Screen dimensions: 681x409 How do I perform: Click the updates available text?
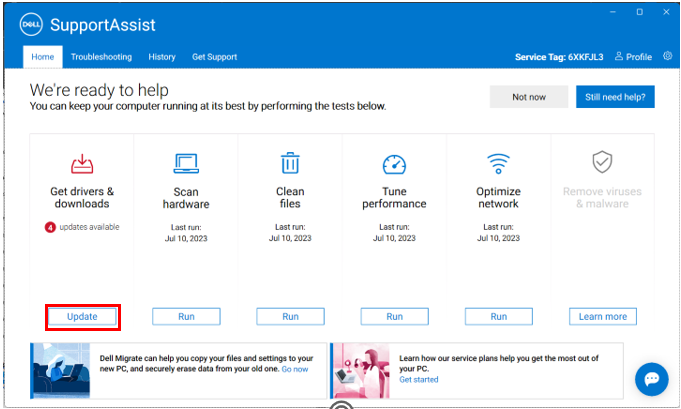coord(89,227)
